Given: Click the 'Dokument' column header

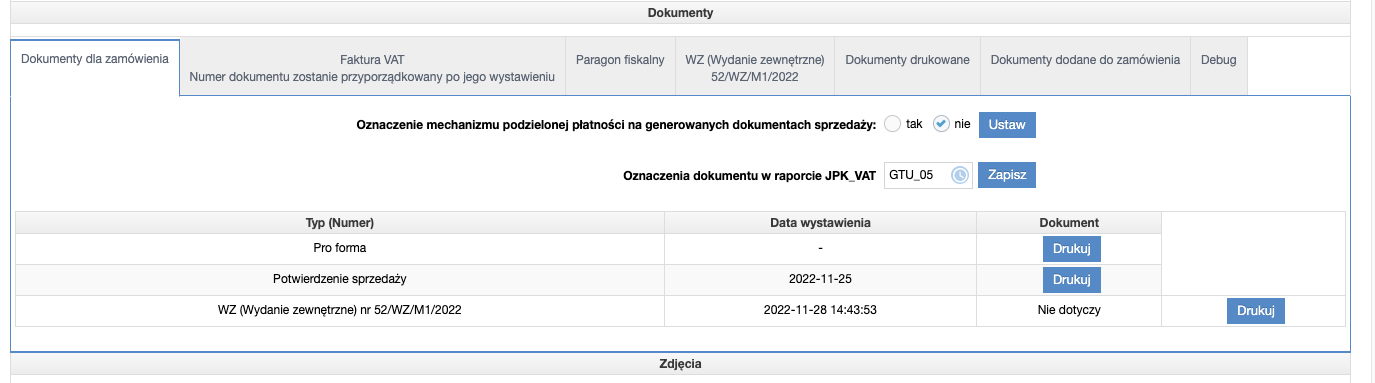Looking at the screenshot, I should coord(1069,222).
